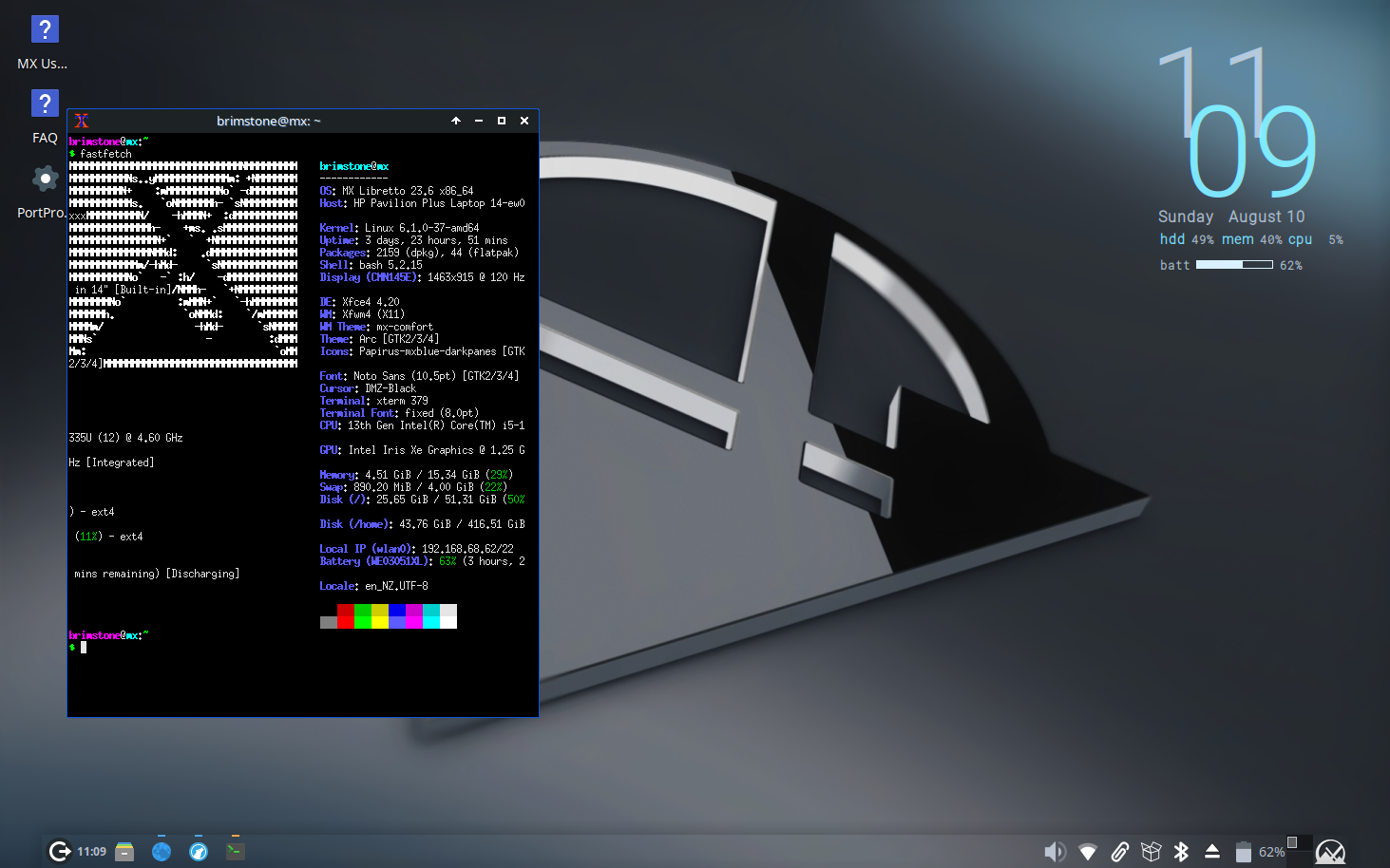Open the package updater box icon

1151,852
